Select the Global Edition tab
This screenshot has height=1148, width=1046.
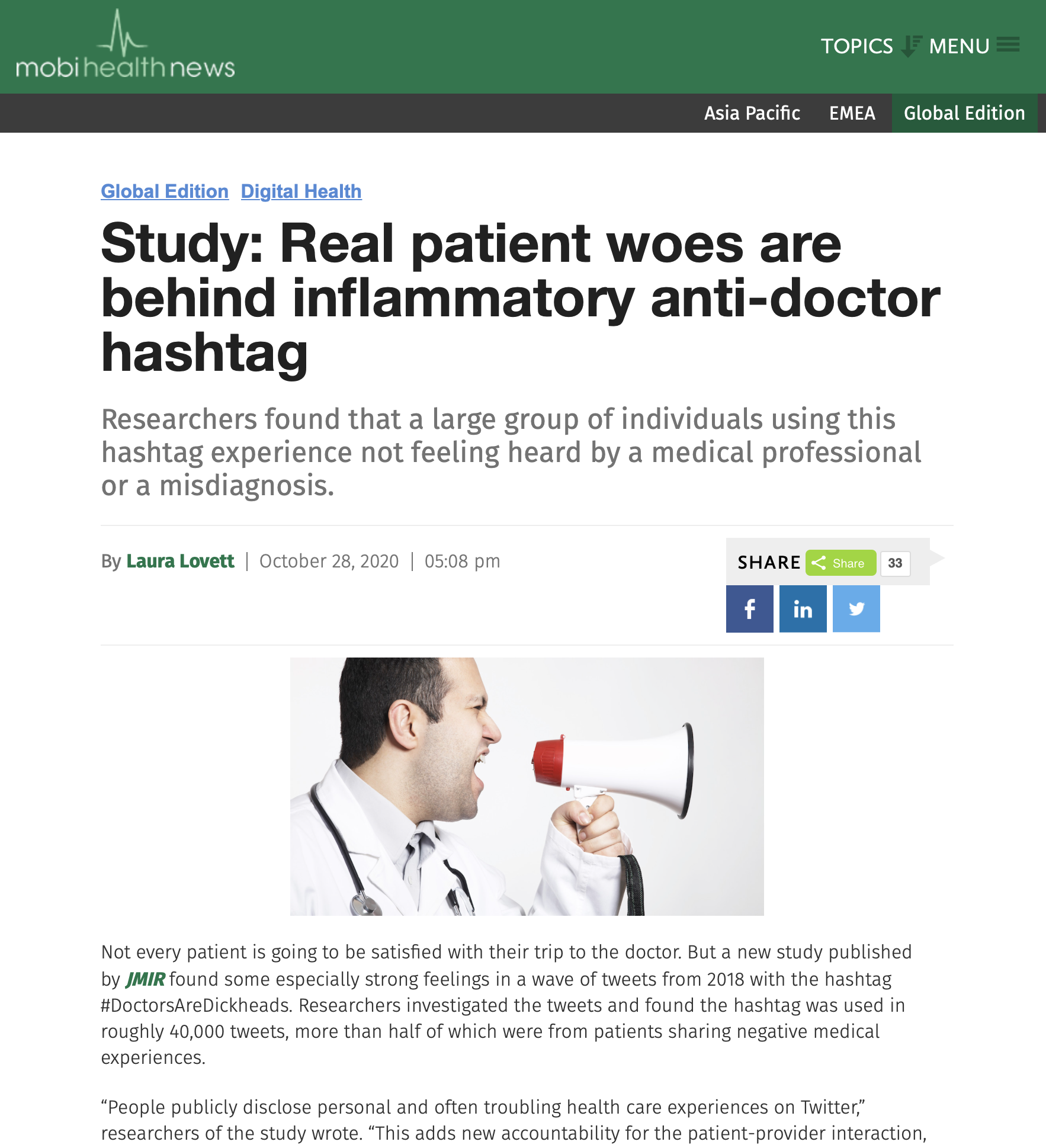coord(964,113)
